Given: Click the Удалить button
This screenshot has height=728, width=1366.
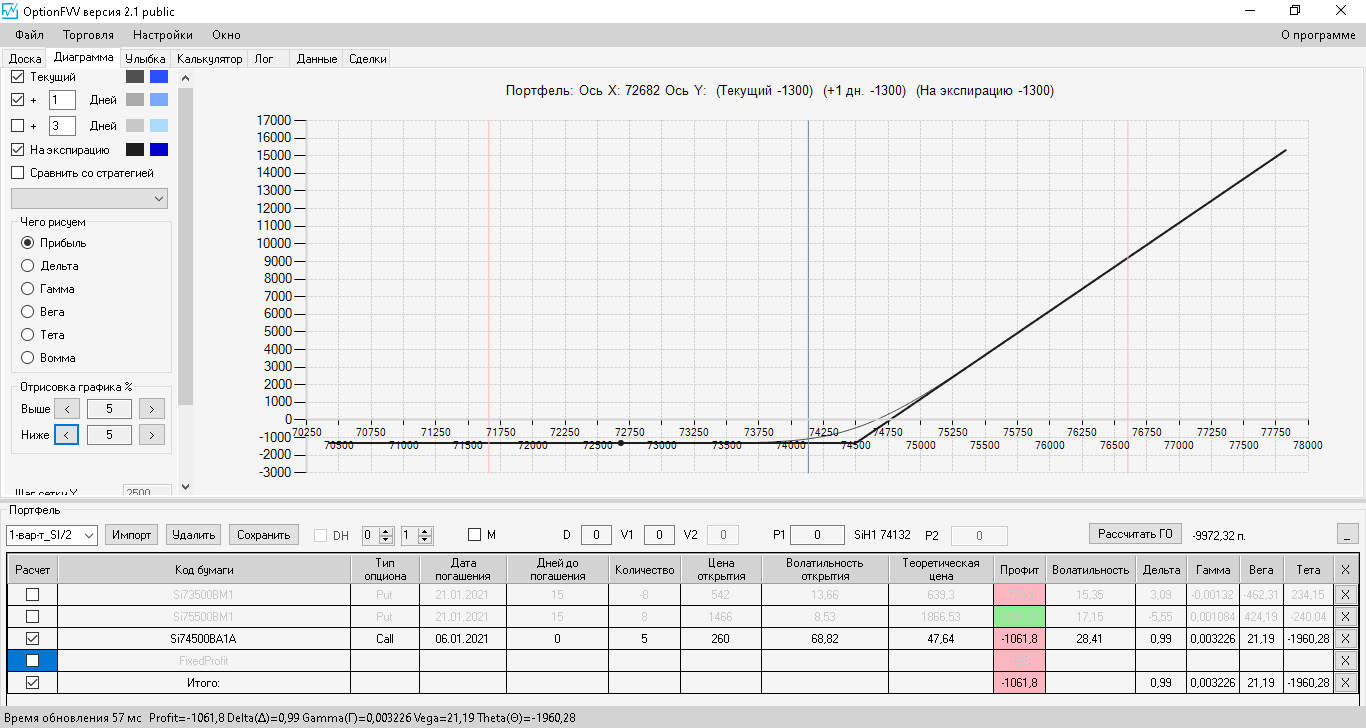Looking at the screenshot, I should click(x=193, y=535).
